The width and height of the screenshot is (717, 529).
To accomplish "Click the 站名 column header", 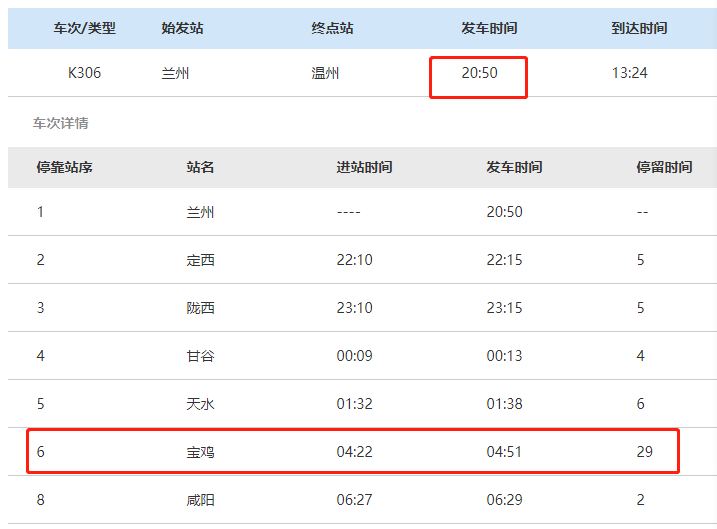I will click(200, 167).
